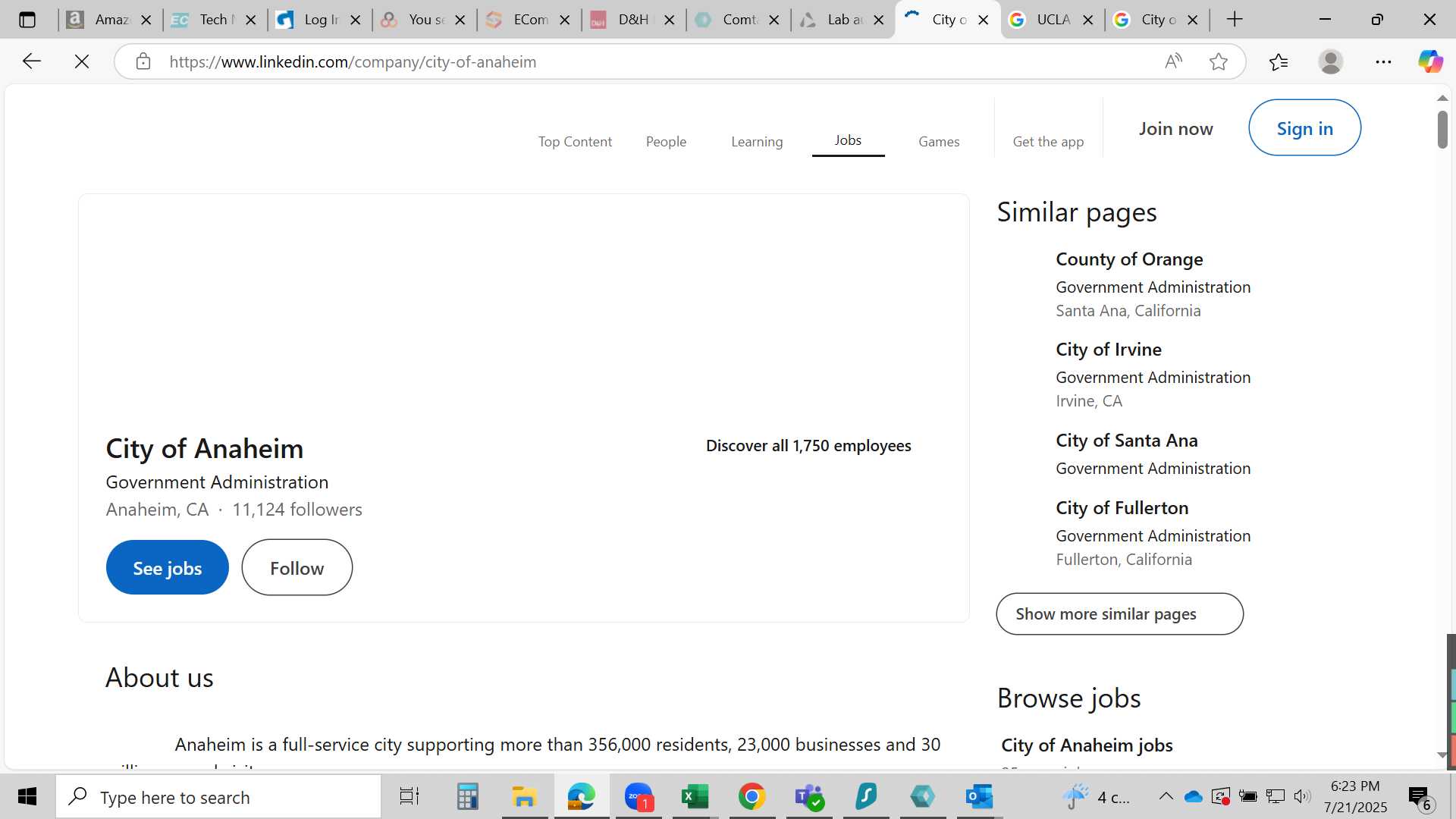Open Microsoft Edge in the taskbar

581,797
